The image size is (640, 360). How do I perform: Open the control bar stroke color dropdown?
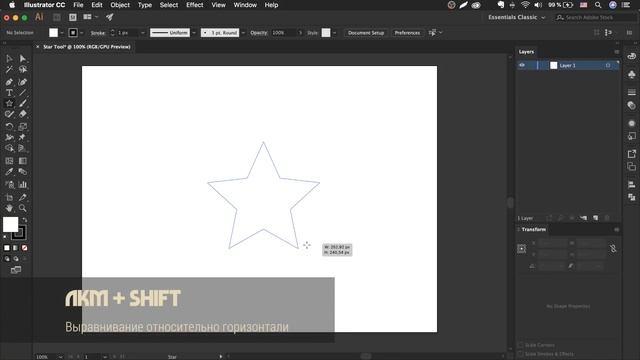pos(82,33)
